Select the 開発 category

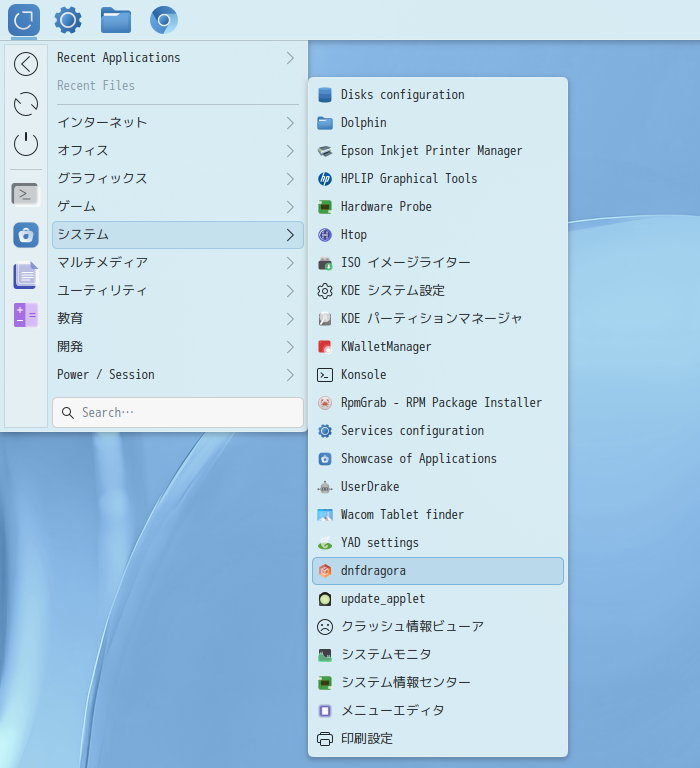178,347
